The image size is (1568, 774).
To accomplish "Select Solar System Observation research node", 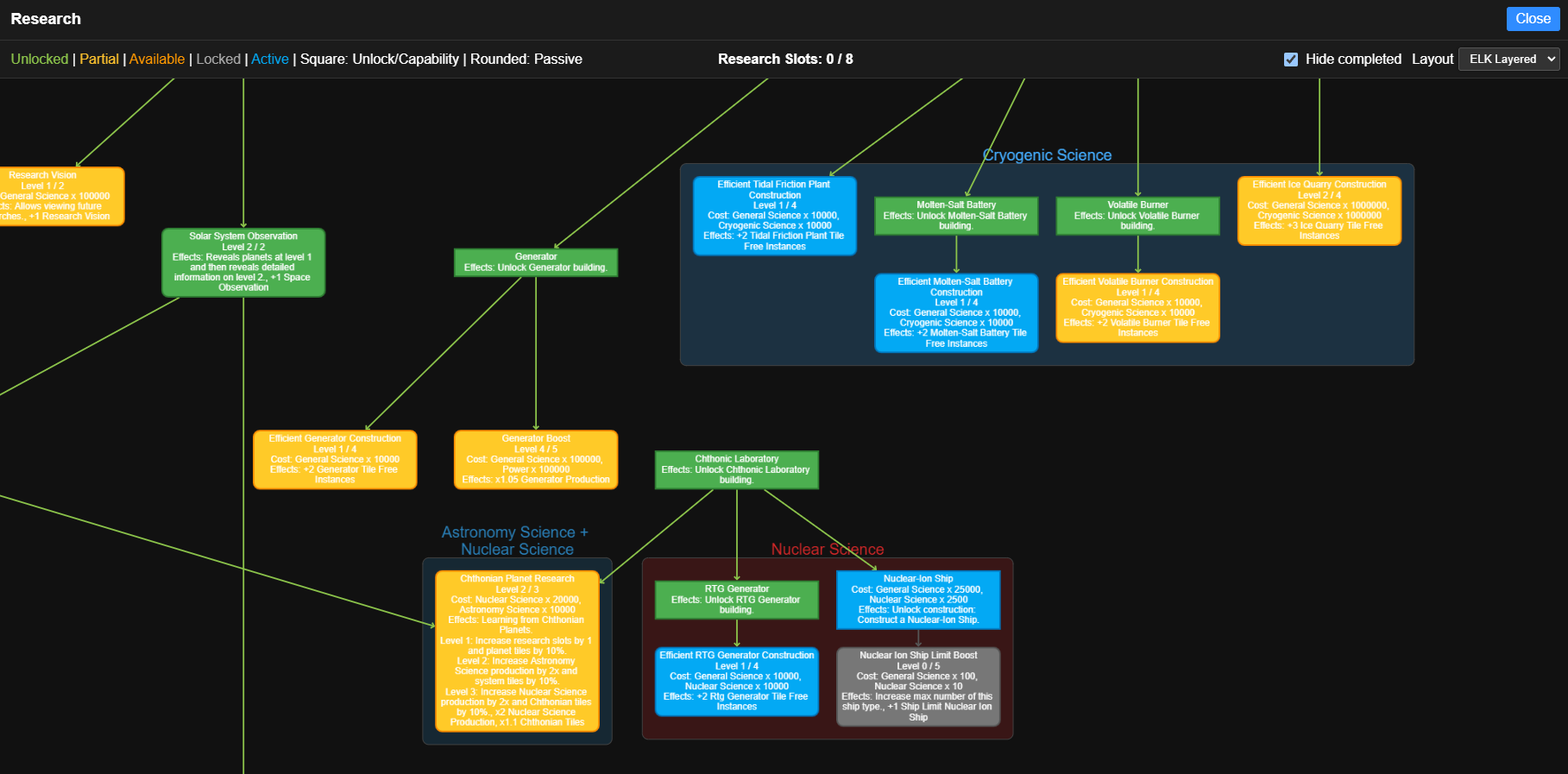I will tap(243, 262).
